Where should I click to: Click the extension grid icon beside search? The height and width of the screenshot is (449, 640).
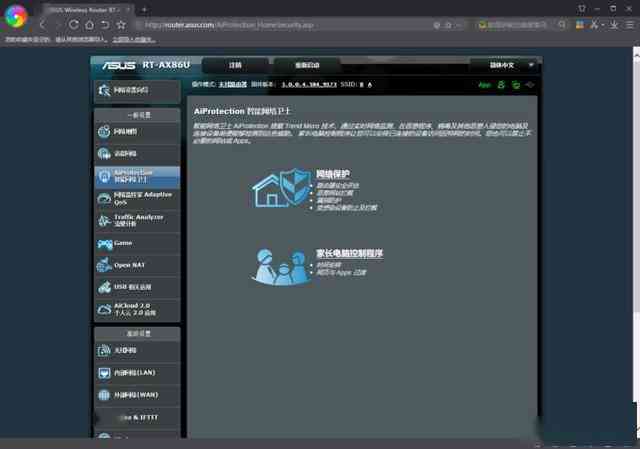(x=580, y=25)
